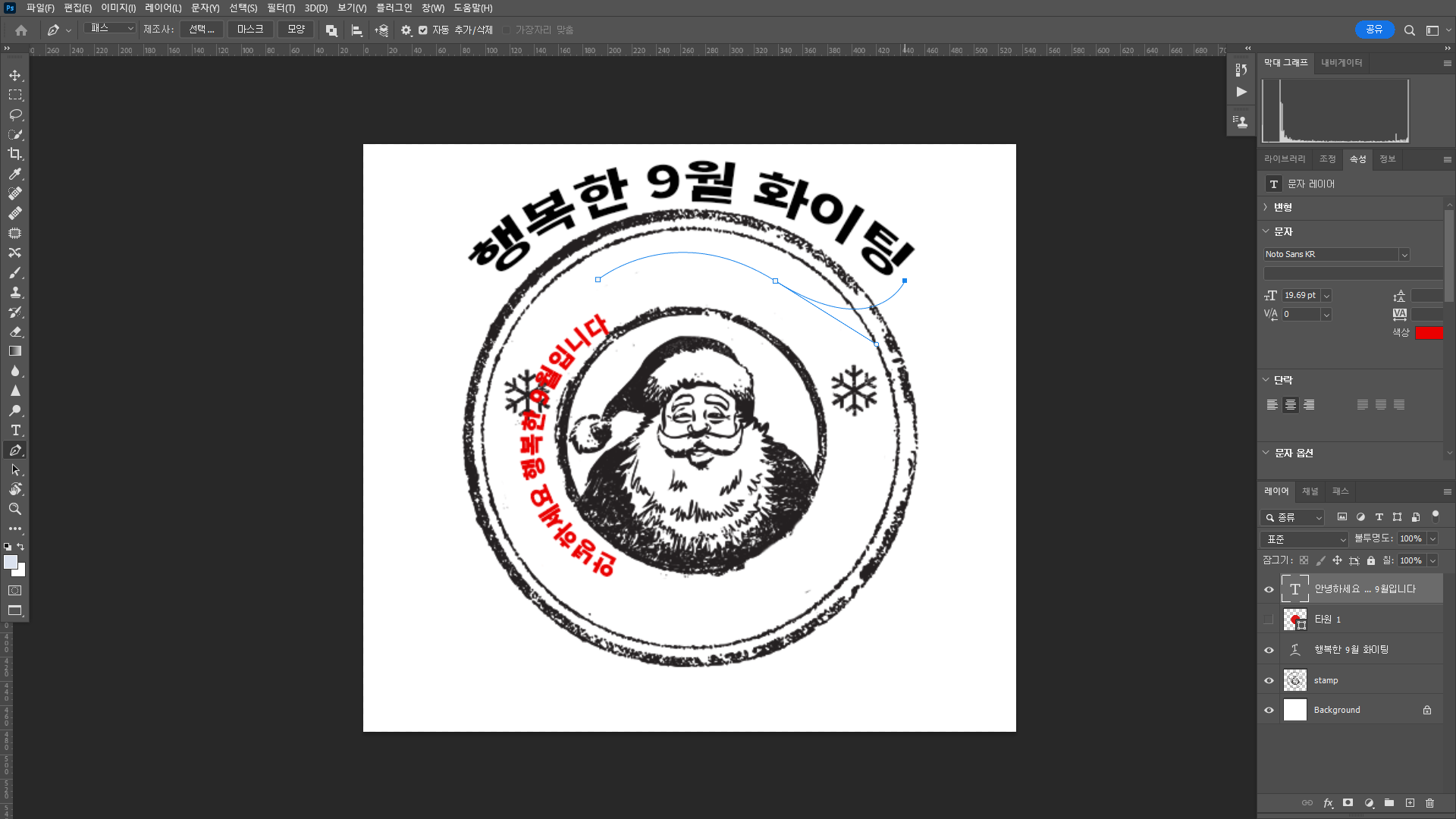Select the Gradient tool
1456x819 pixels.
[15, 351]
